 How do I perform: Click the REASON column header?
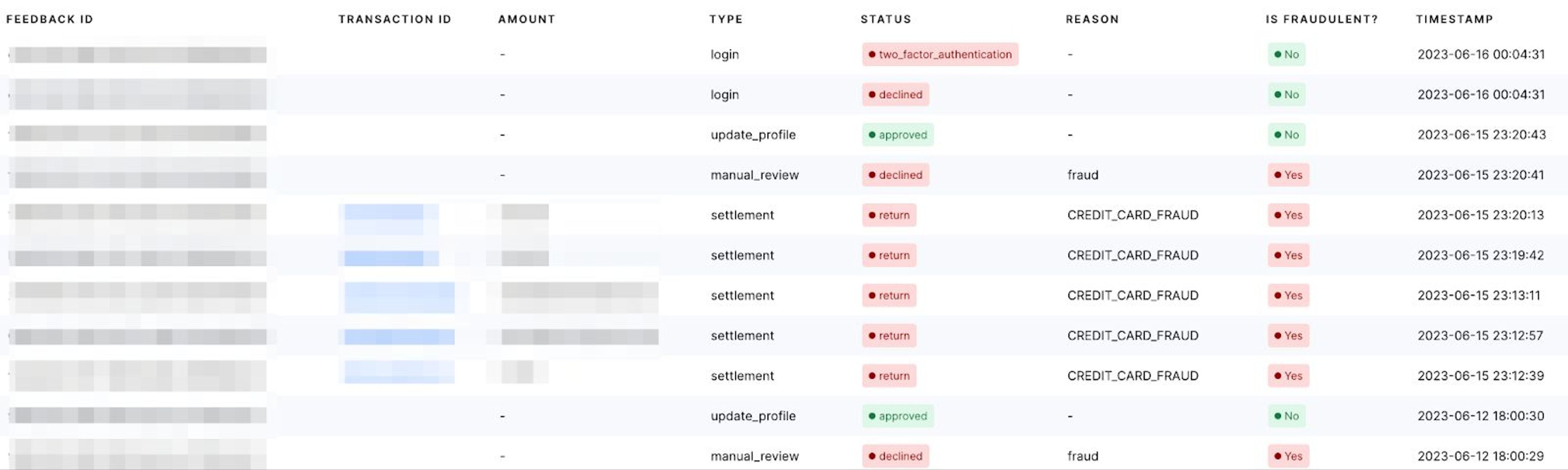pos(1092,19)
